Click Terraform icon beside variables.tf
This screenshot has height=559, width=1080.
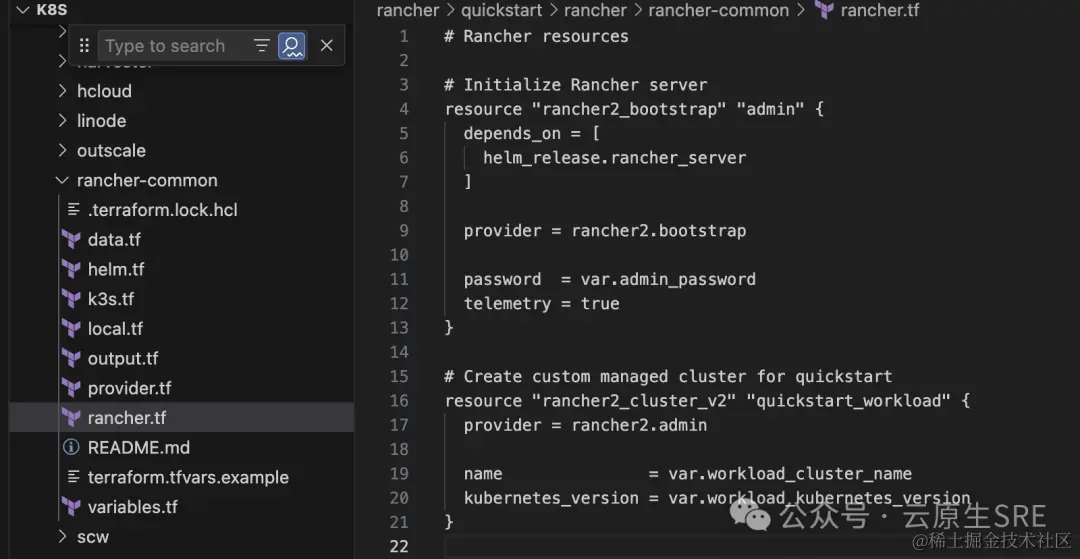click(x=71, y=507)
